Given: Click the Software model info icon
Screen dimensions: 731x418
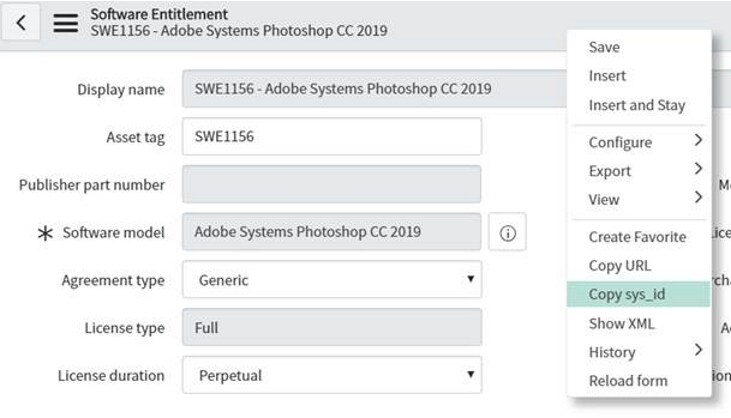Looking at the screenshot, I should coord(508,232).
